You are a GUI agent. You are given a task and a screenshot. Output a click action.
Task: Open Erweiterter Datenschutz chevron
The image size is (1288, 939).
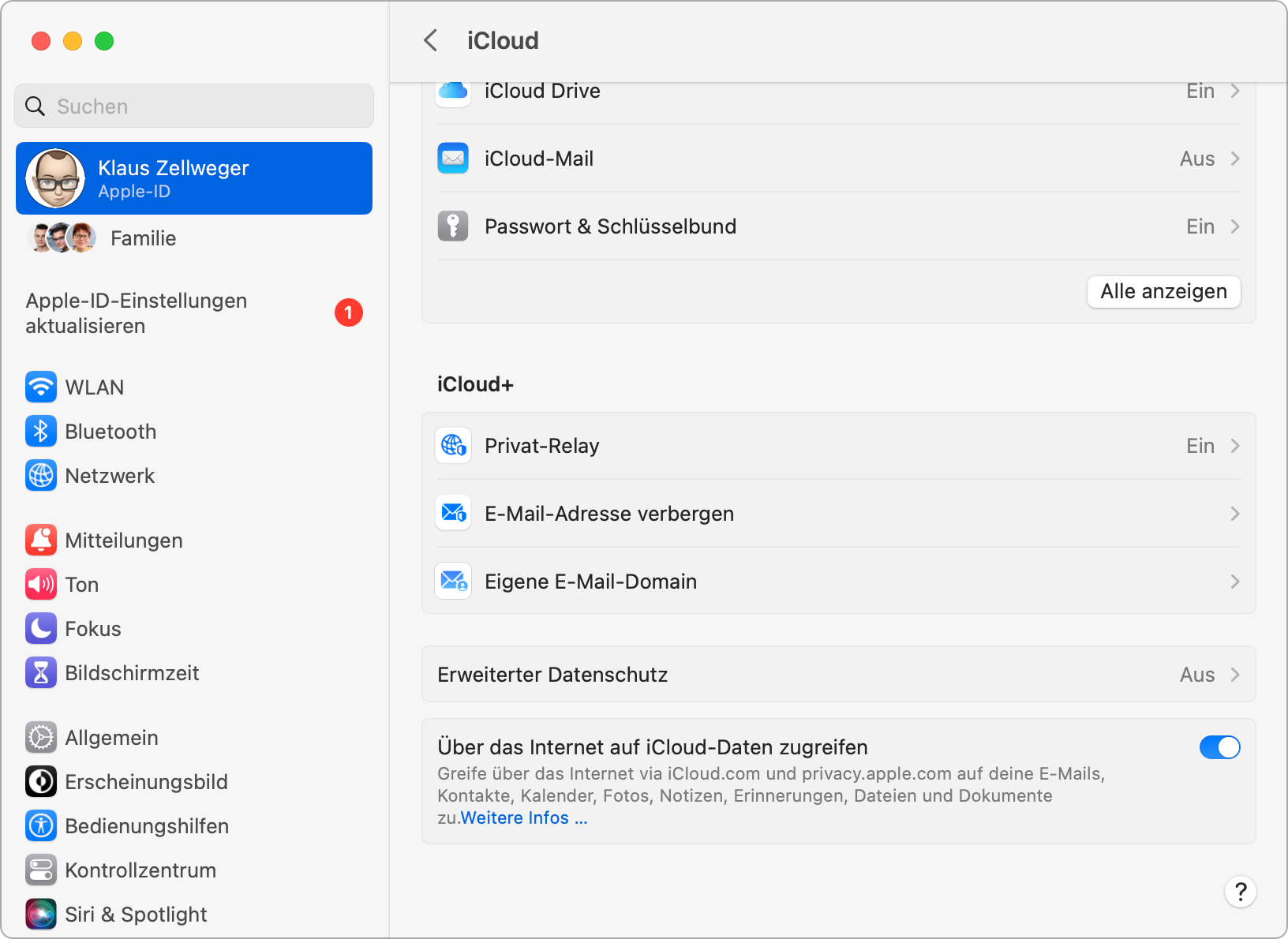[x=1235, y=675]
